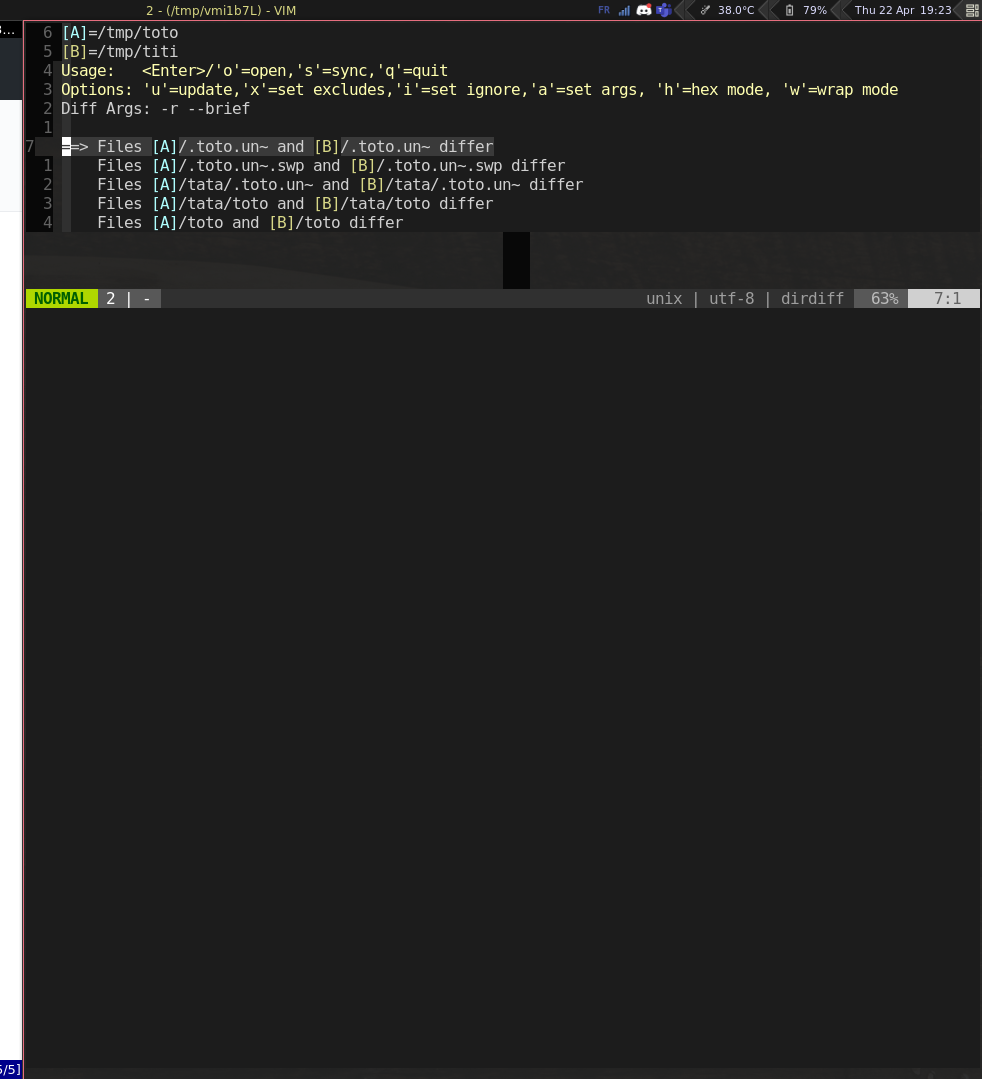Click the utf-8 encoding entry

pos(732,299)
